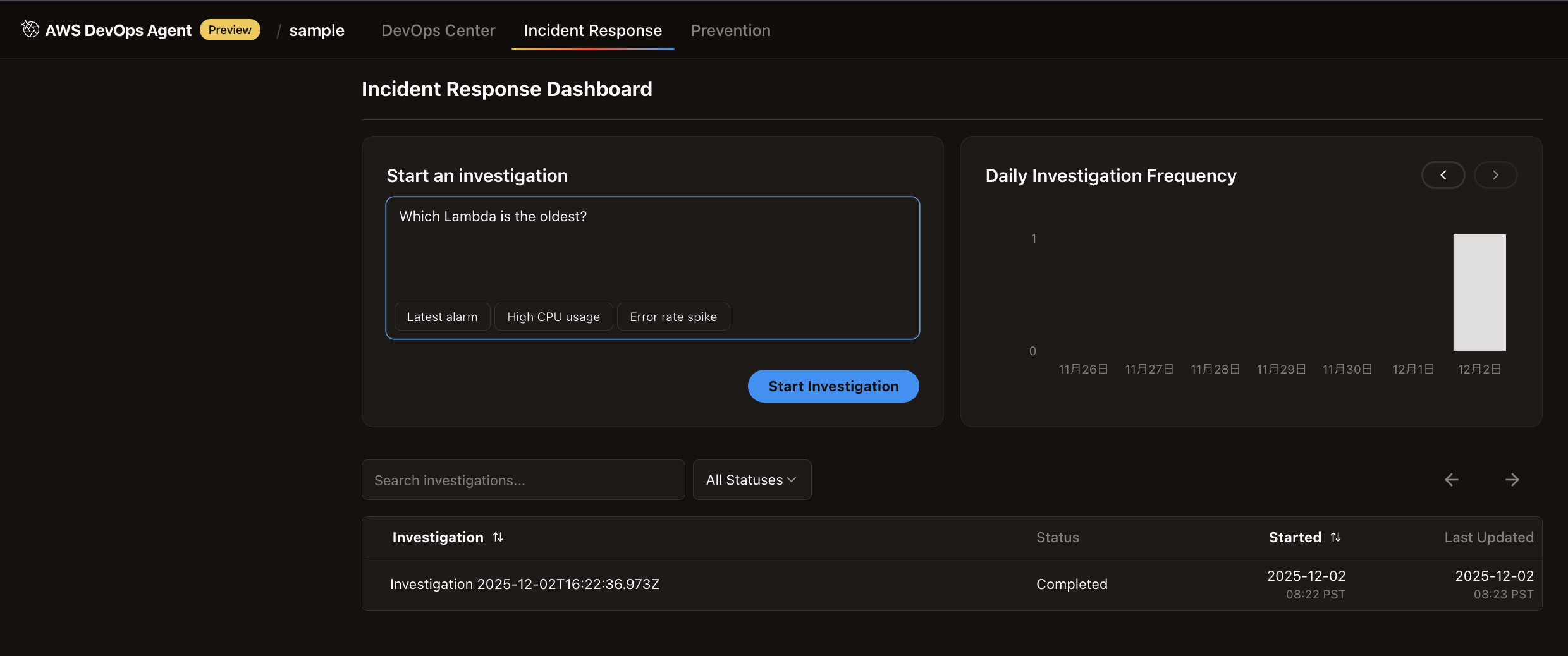The image size is (1568, 656).
Task: Choose the Latest alarm suggestion chip
Action: (442, 317)
